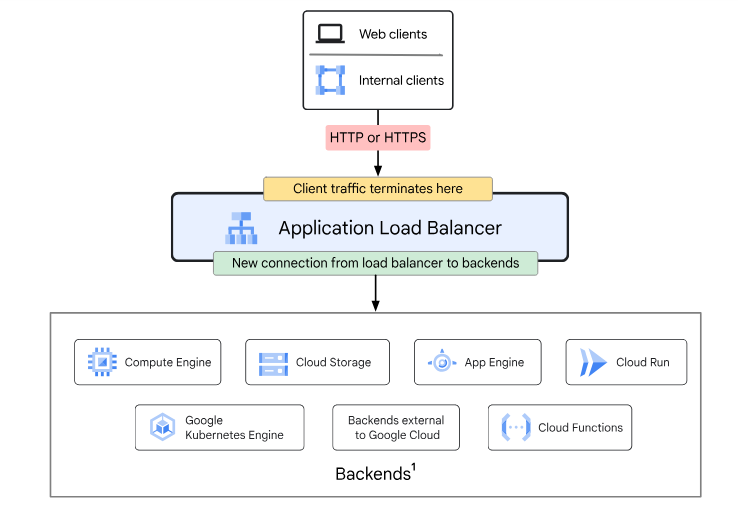Click the Backends caption text
The height and width of the screenshot is (506, 738).
pyautogui.click(x=373, y=474)
